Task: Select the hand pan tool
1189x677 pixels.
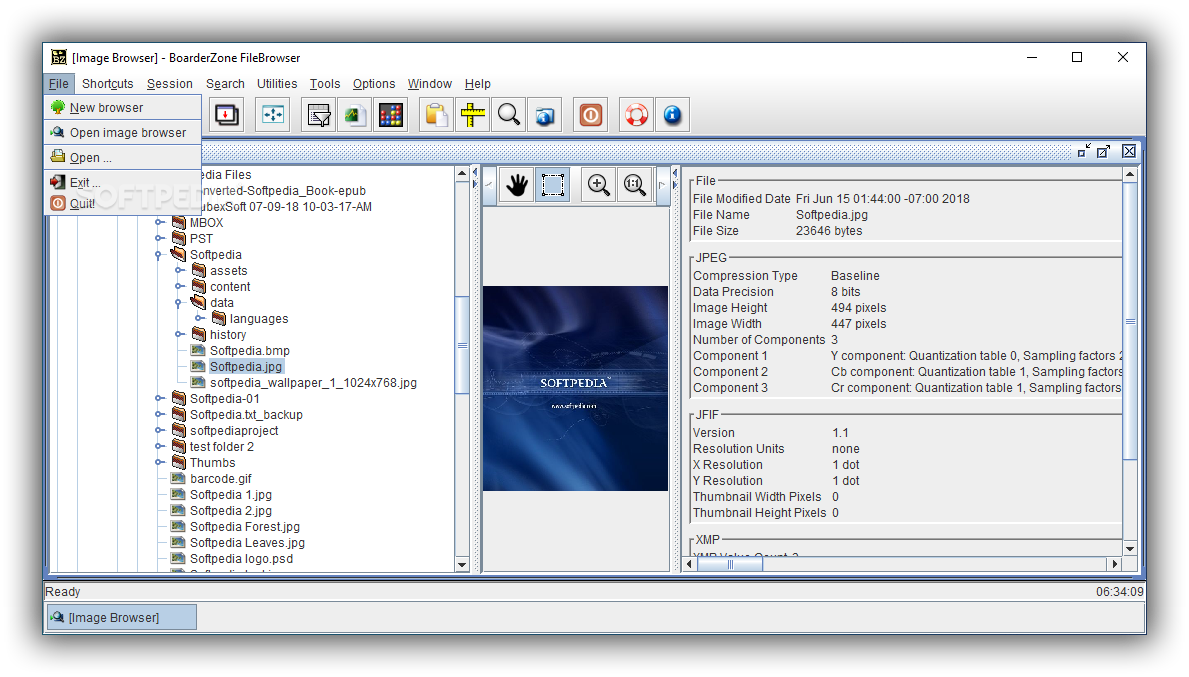Action: [x=516, y=185]
